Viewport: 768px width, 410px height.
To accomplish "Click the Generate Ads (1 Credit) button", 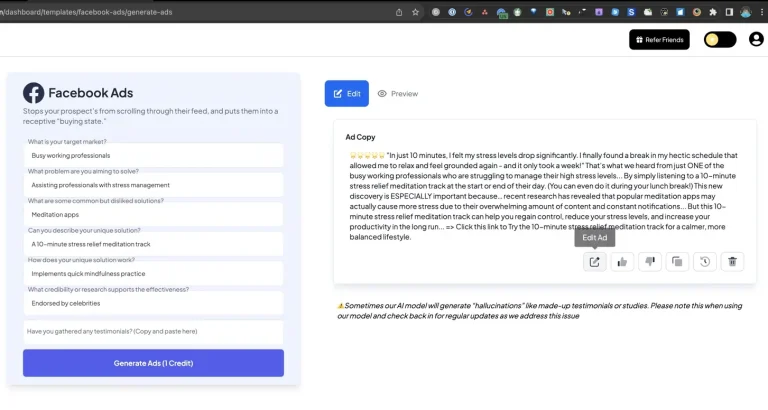I will pyautogui.click(x=153, y=362).
